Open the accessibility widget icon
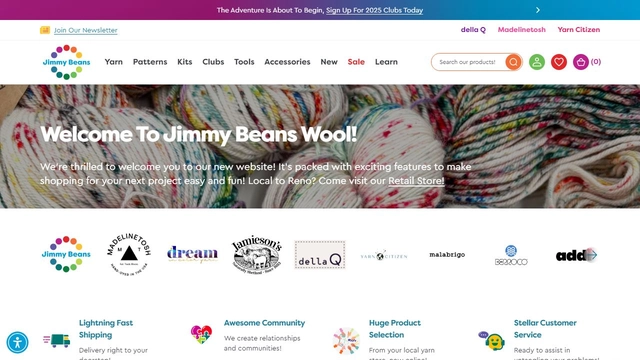640x360 pixels. [x=18, y=342]
